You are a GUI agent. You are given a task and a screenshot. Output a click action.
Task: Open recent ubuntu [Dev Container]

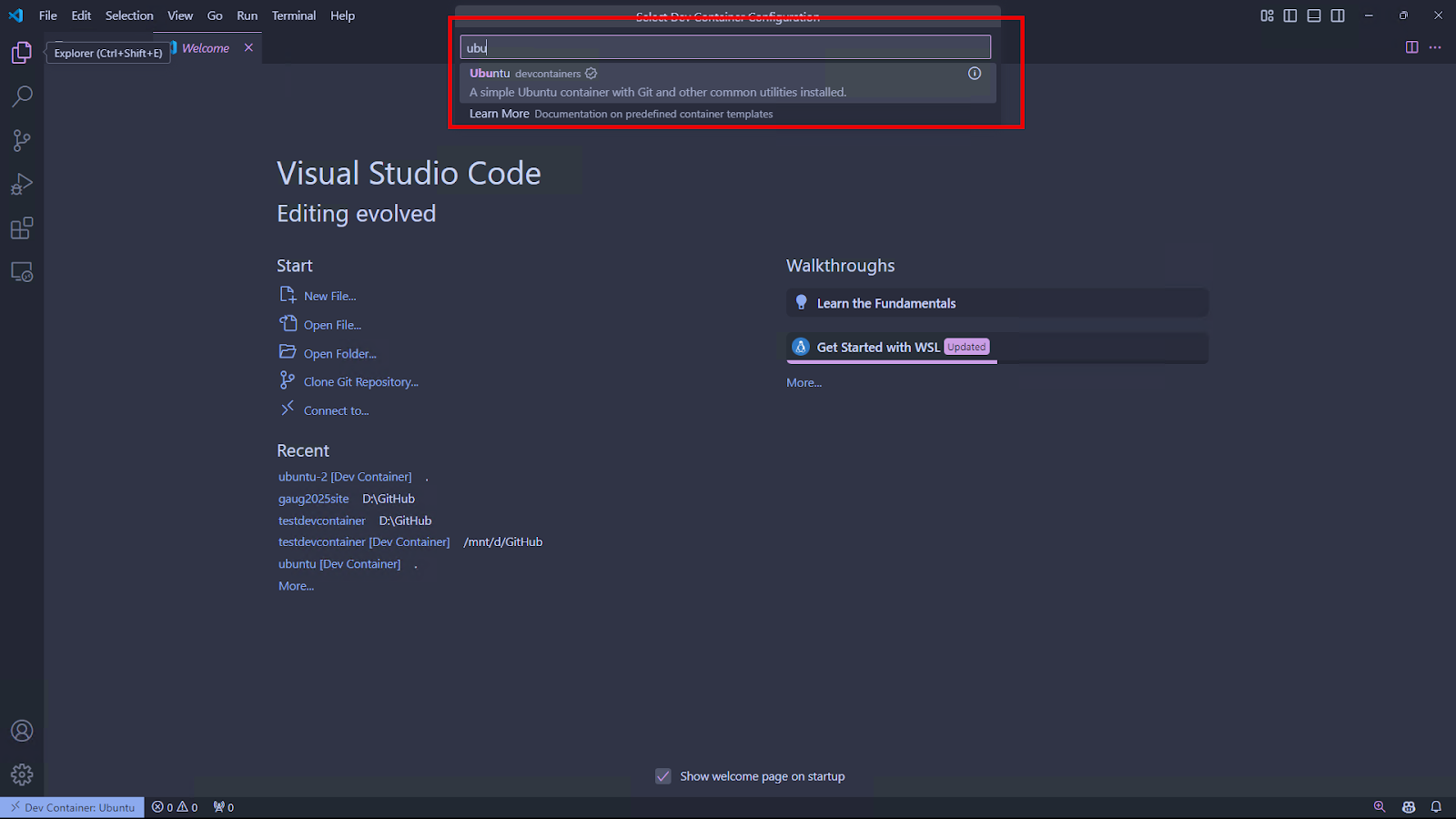(x=339, y=564)
